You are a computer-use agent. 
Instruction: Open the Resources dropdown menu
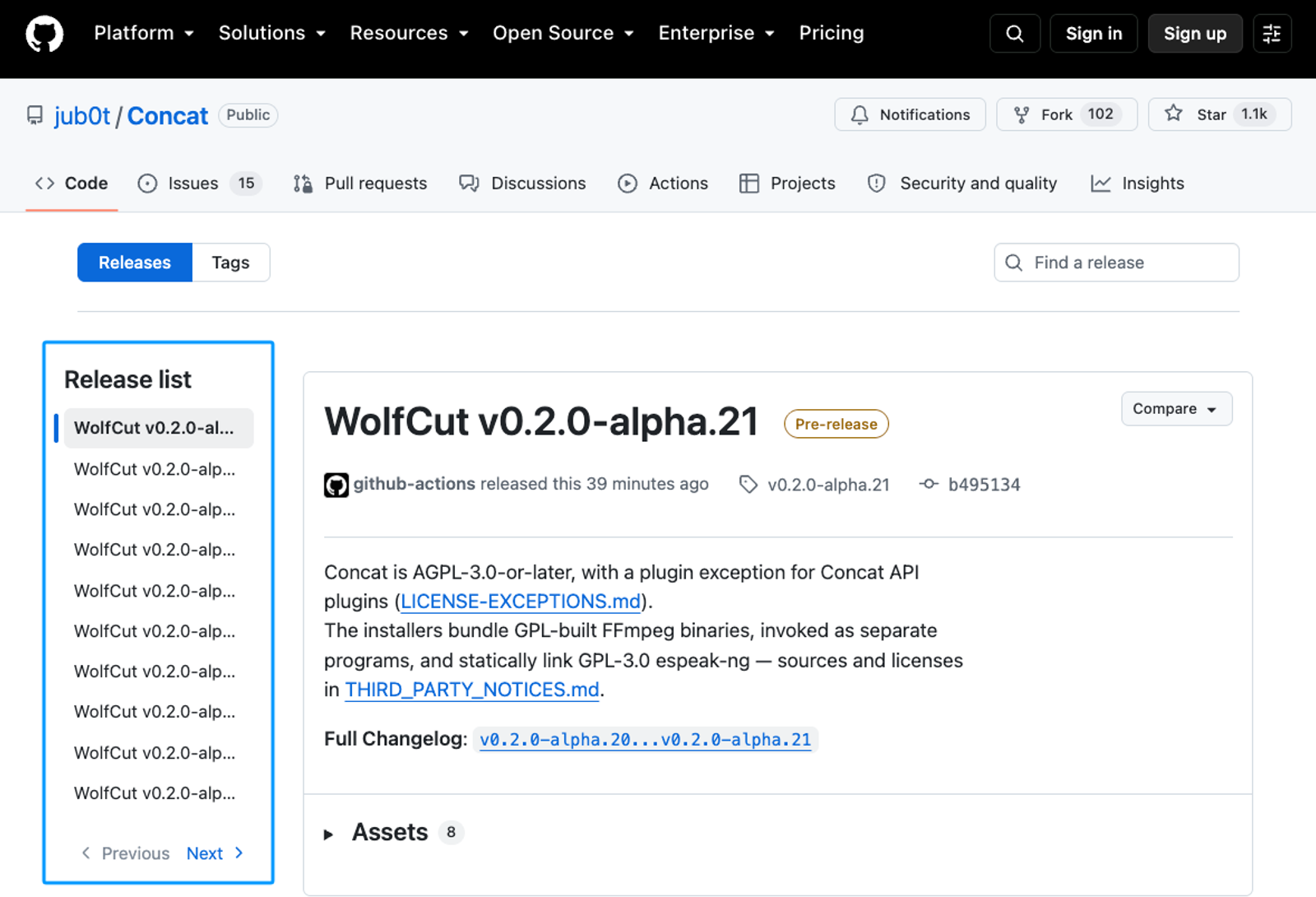click(x=409, y=33)
